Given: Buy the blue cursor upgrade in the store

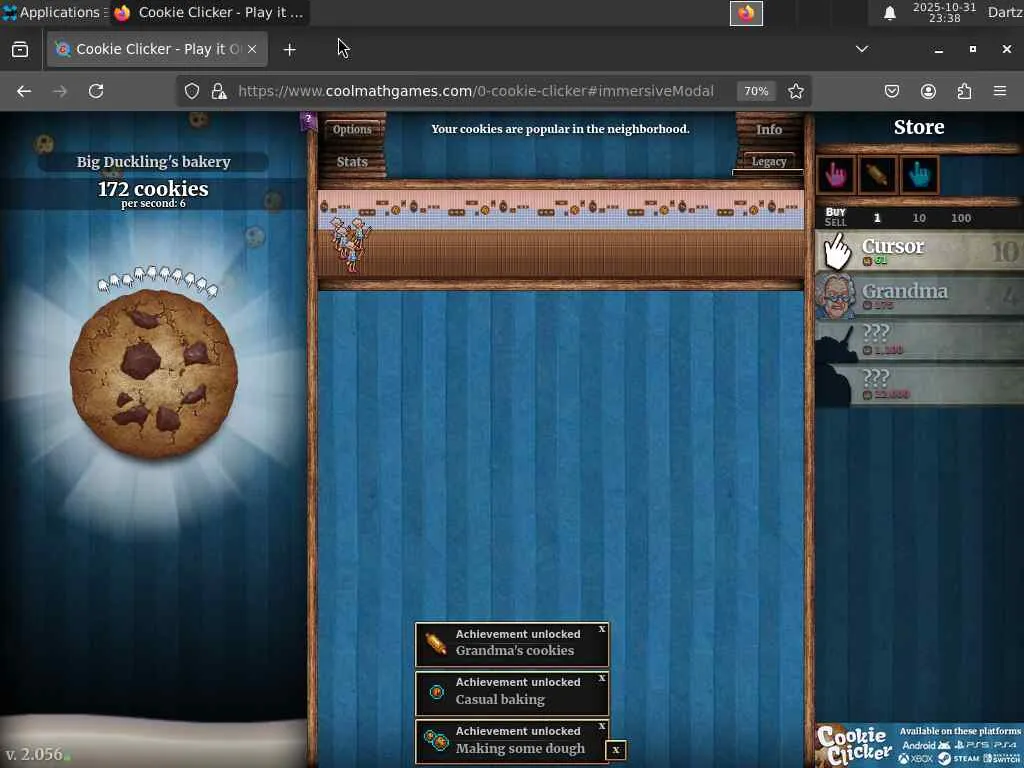Looking at the screenshot, I should (x=920, y=175).
